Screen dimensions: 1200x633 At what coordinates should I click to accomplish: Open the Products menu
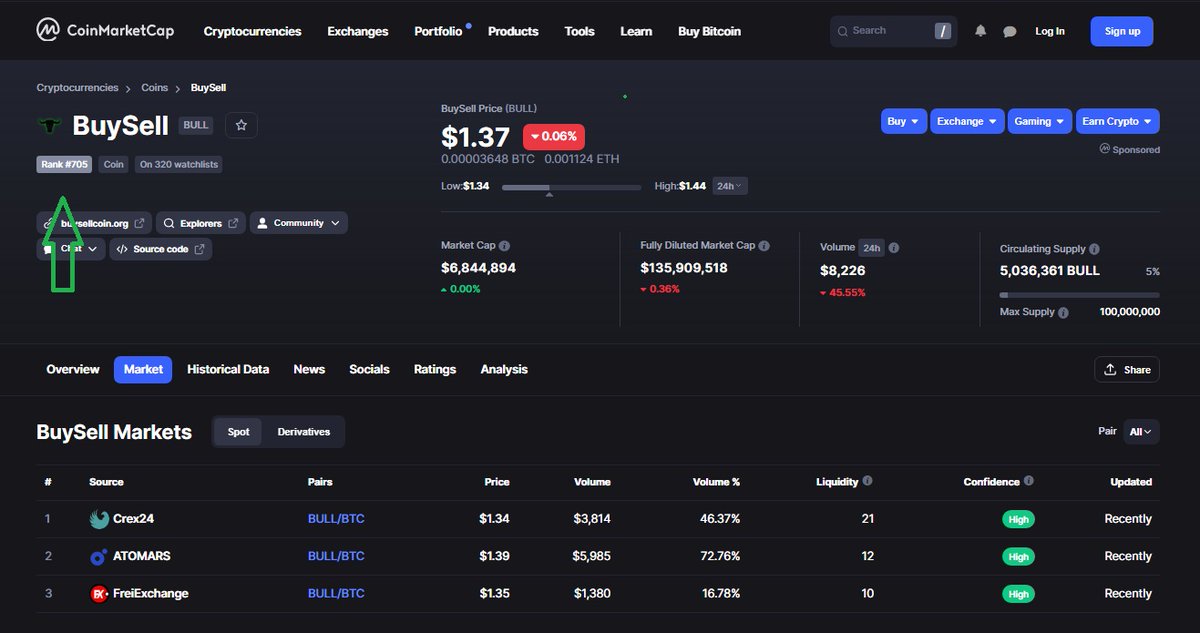[513, 31]
